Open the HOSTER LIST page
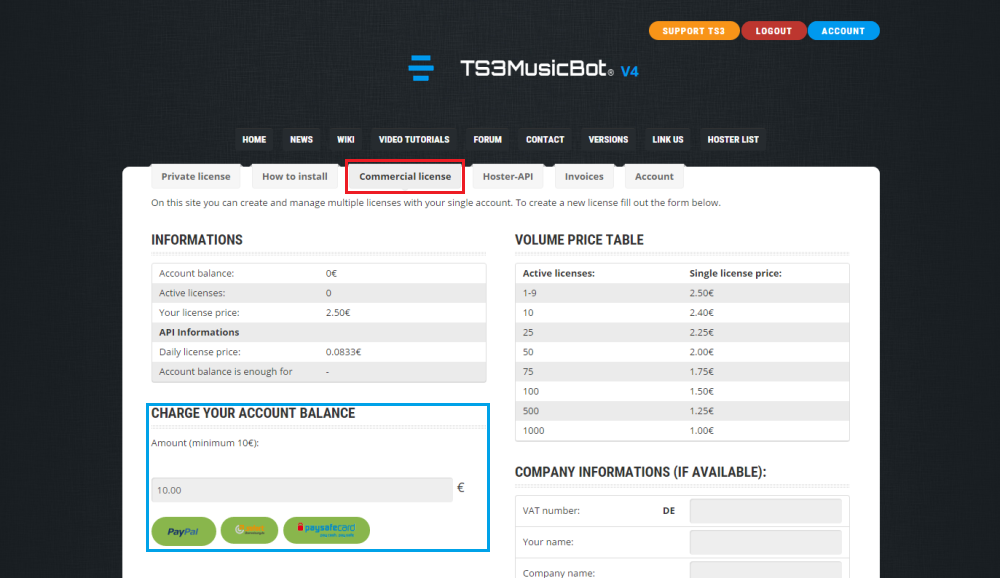 click(x=733, y=140)
